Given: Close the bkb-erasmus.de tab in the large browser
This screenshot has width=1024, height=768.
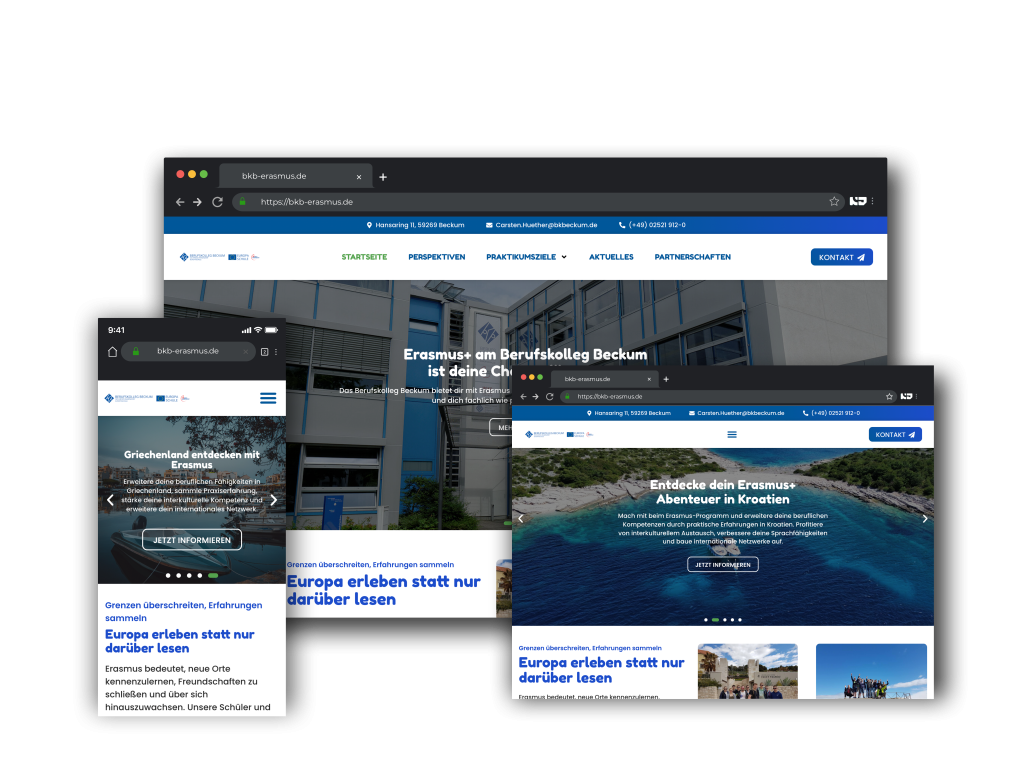Looking at the screenshot, I should click(x=359, y=177).
